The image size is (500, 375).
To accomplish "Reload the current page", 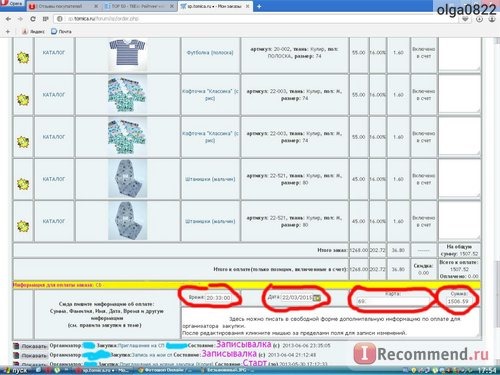I will click(x=33, y=19).
